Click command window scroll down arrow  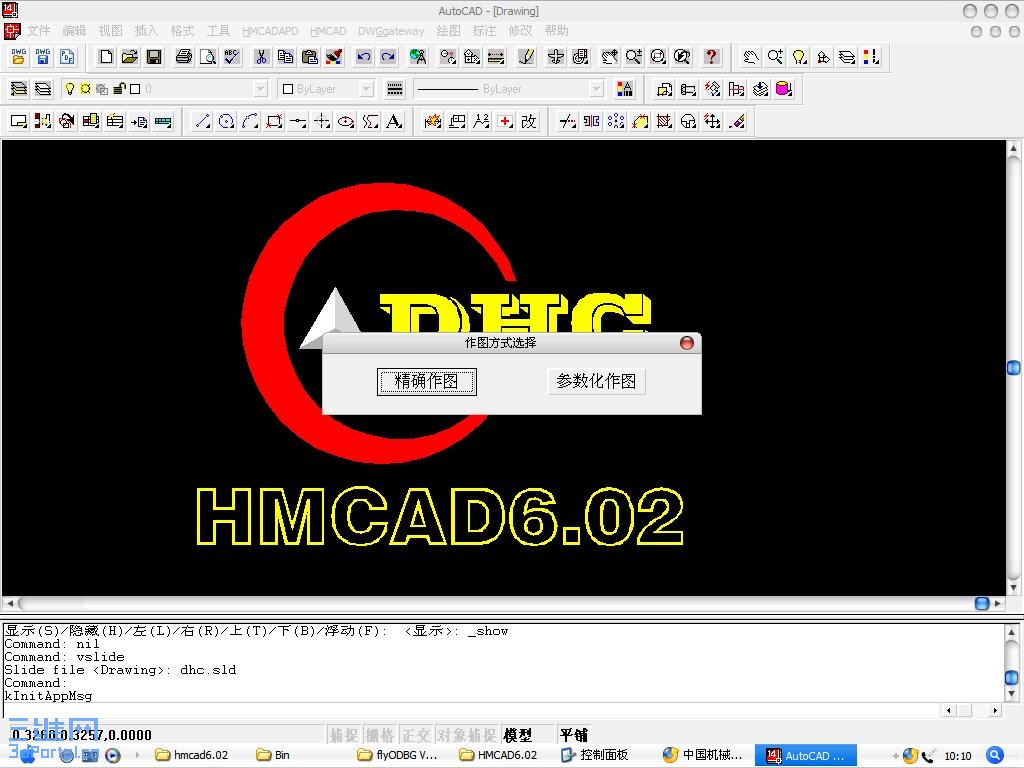point(1012,694)
